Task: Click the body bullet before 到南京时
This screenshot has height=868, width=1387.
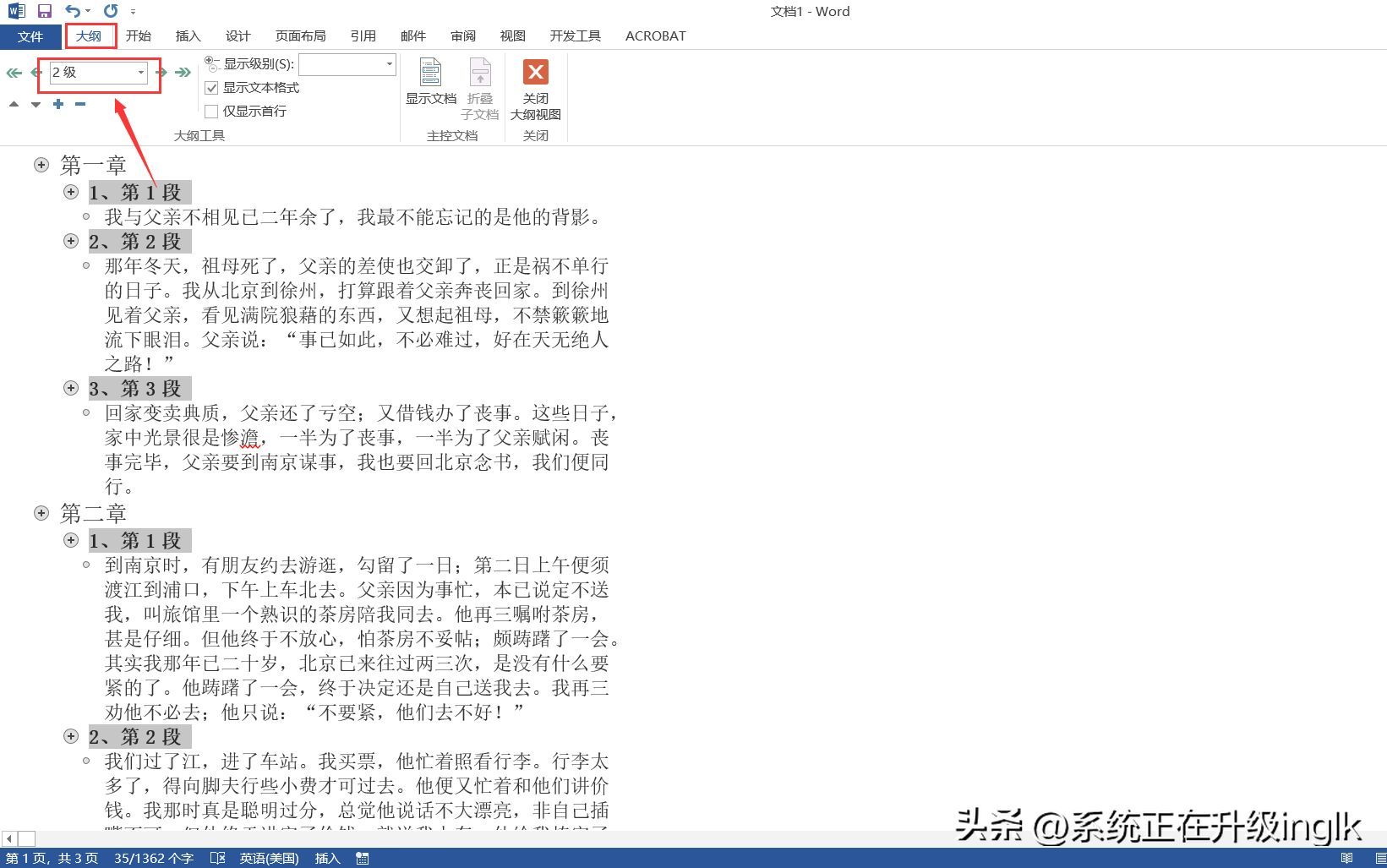Action: point(86,565)
